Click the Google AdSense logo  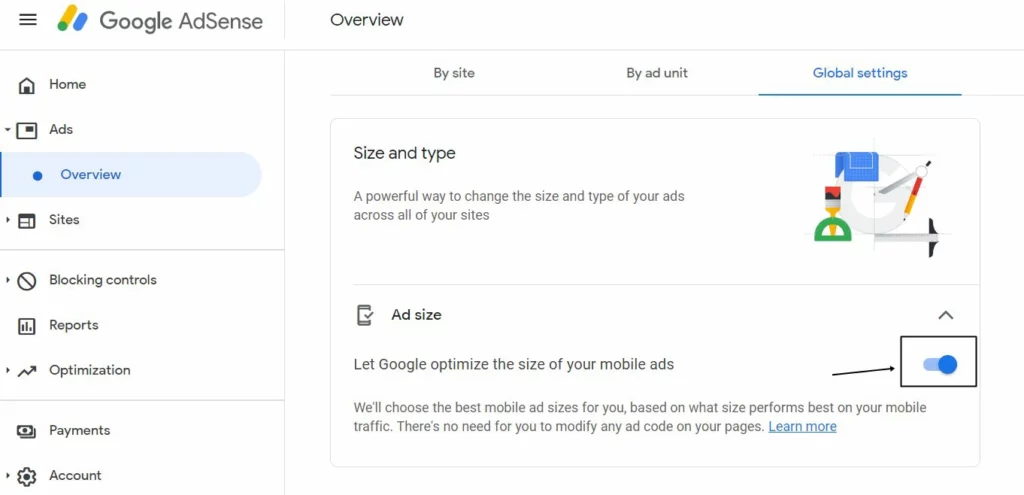click(162, 20)
